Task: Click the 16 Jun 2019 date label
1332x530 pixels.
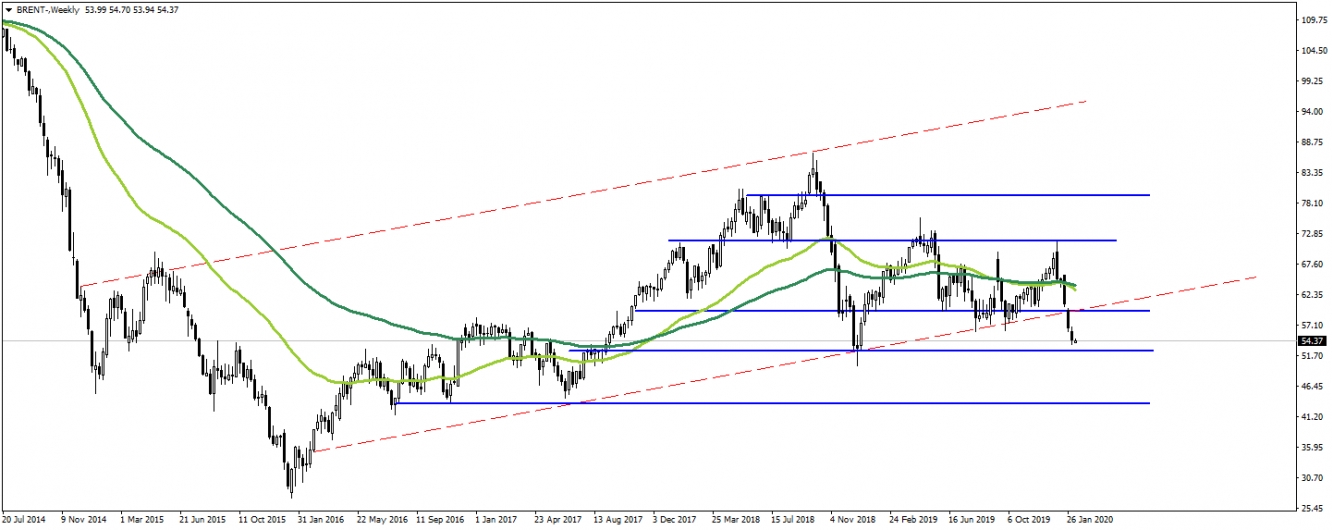Action: click(974, 521)
